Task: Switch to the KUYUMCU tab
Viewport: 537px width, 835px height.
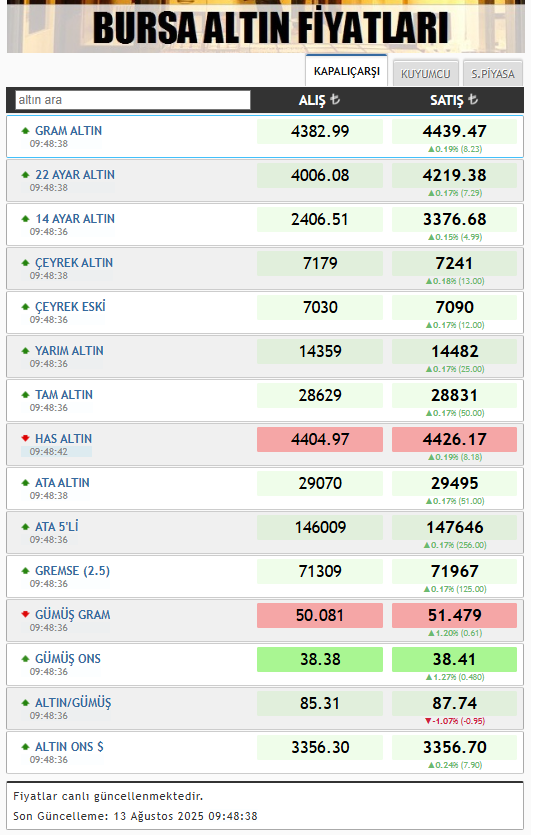Action: pos(426,73)
